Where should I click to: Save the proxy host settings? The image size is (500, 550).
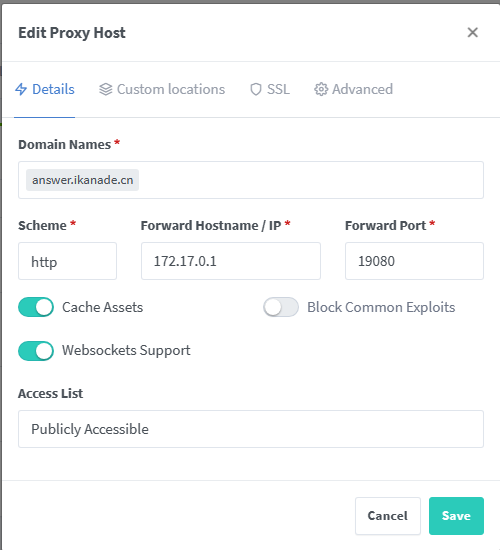pos(456,516)
